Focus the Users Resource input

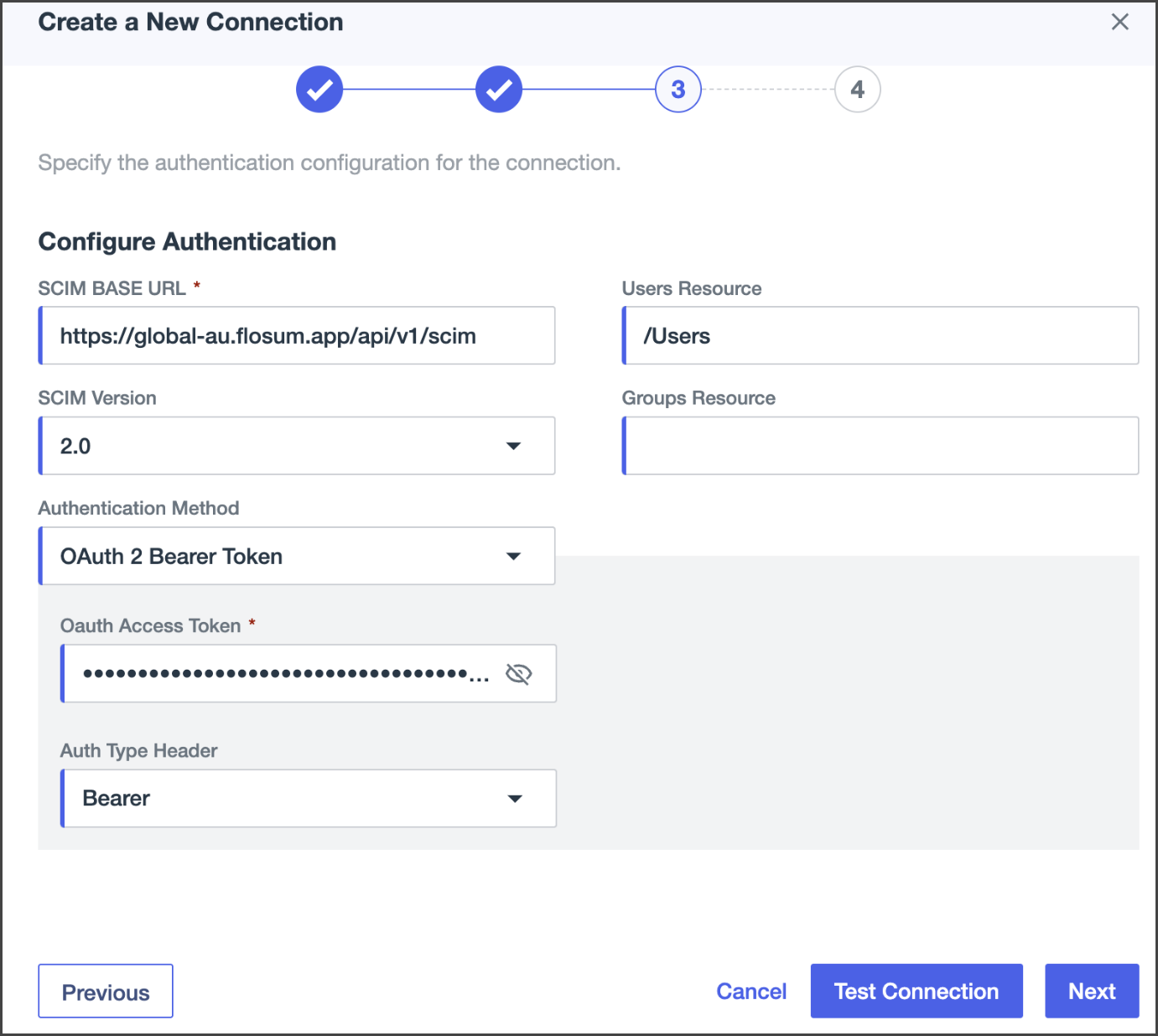[x=880, y=336]
